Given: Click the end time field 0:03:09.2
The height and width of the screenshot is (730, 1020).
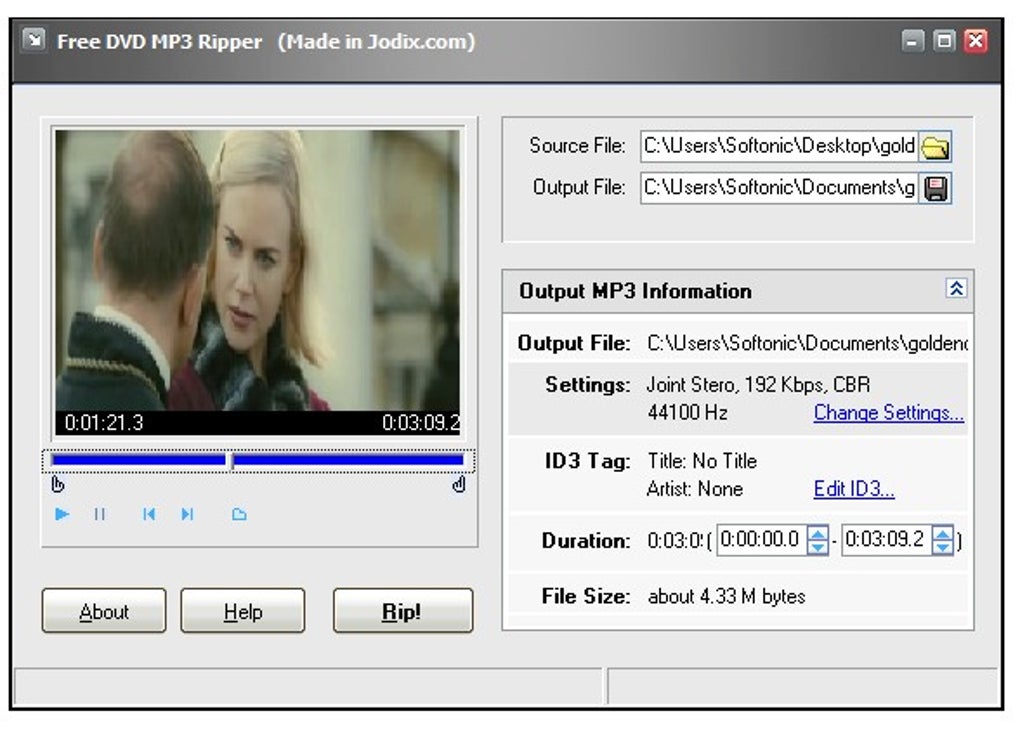Looking at the screenshot, I should click(886, 539).
